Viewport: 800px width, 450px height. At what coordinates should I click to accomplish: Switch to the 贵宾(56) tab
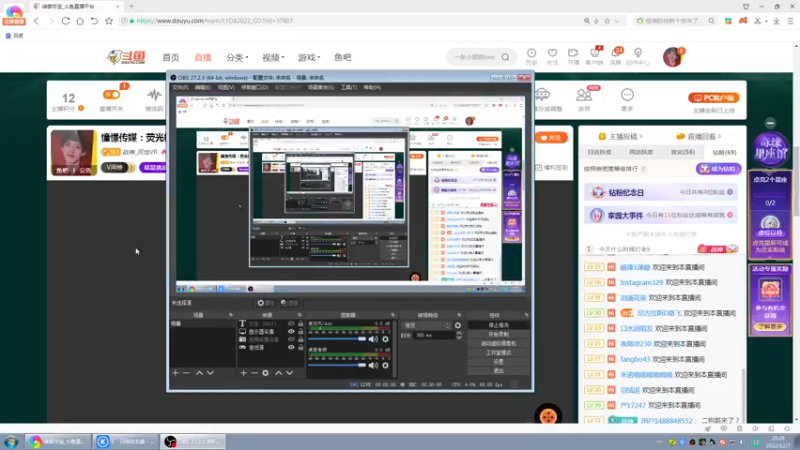pos(682,152)
